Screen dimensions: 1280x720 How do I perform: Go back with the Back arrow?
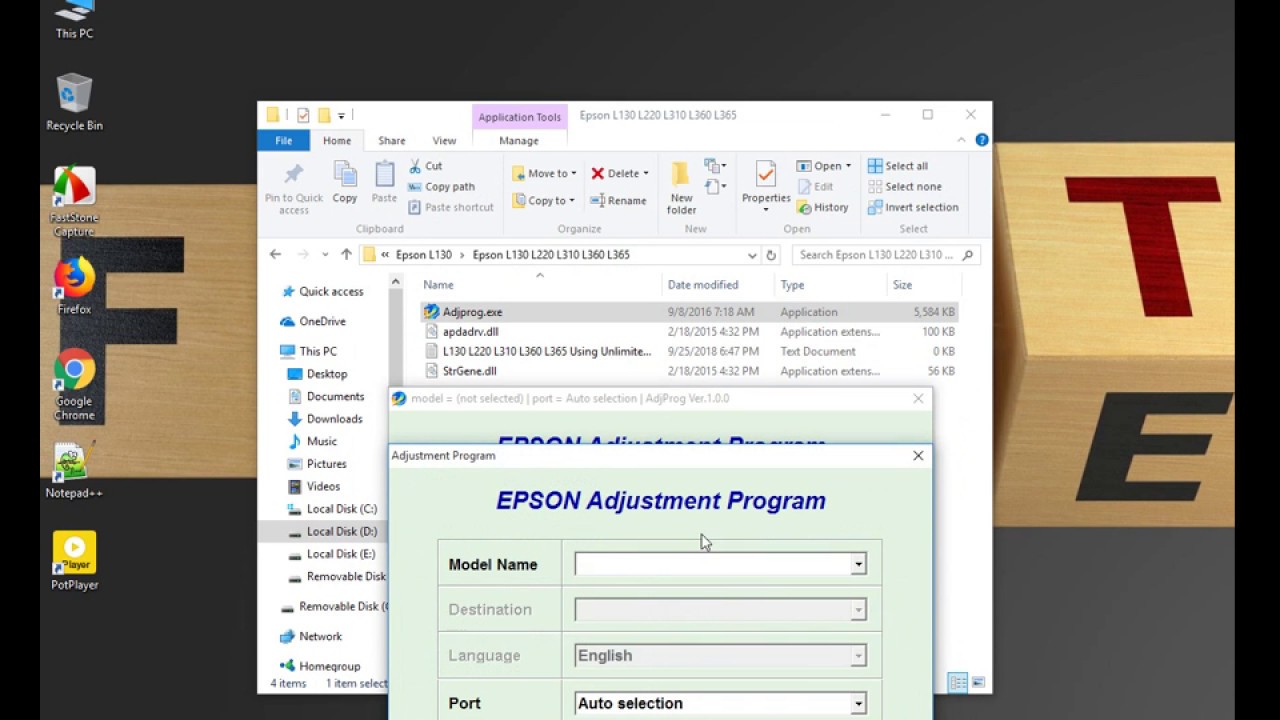coord(275,255)
